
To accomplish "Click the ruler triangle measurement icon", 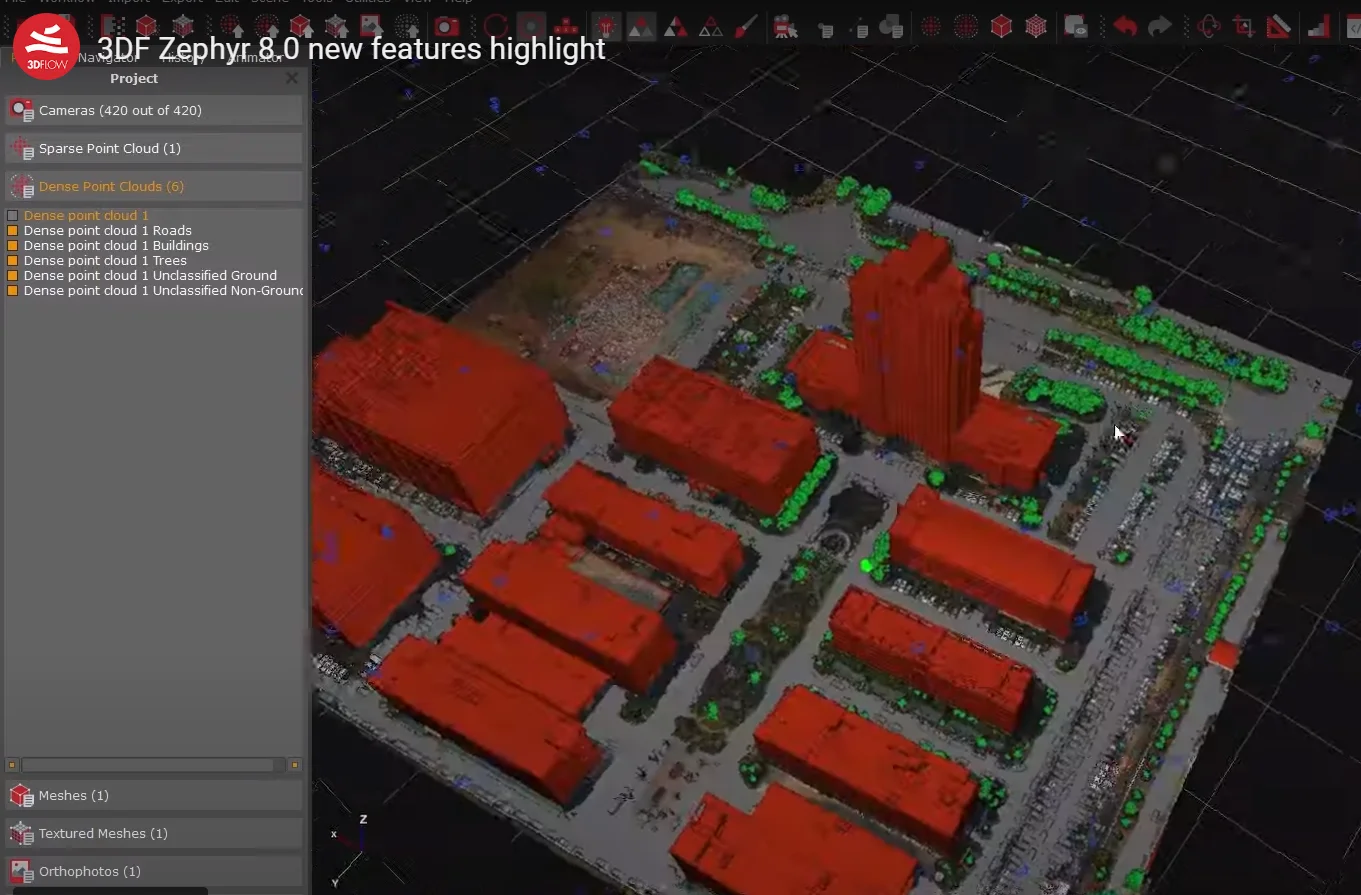I will (x=1278, y=27).
